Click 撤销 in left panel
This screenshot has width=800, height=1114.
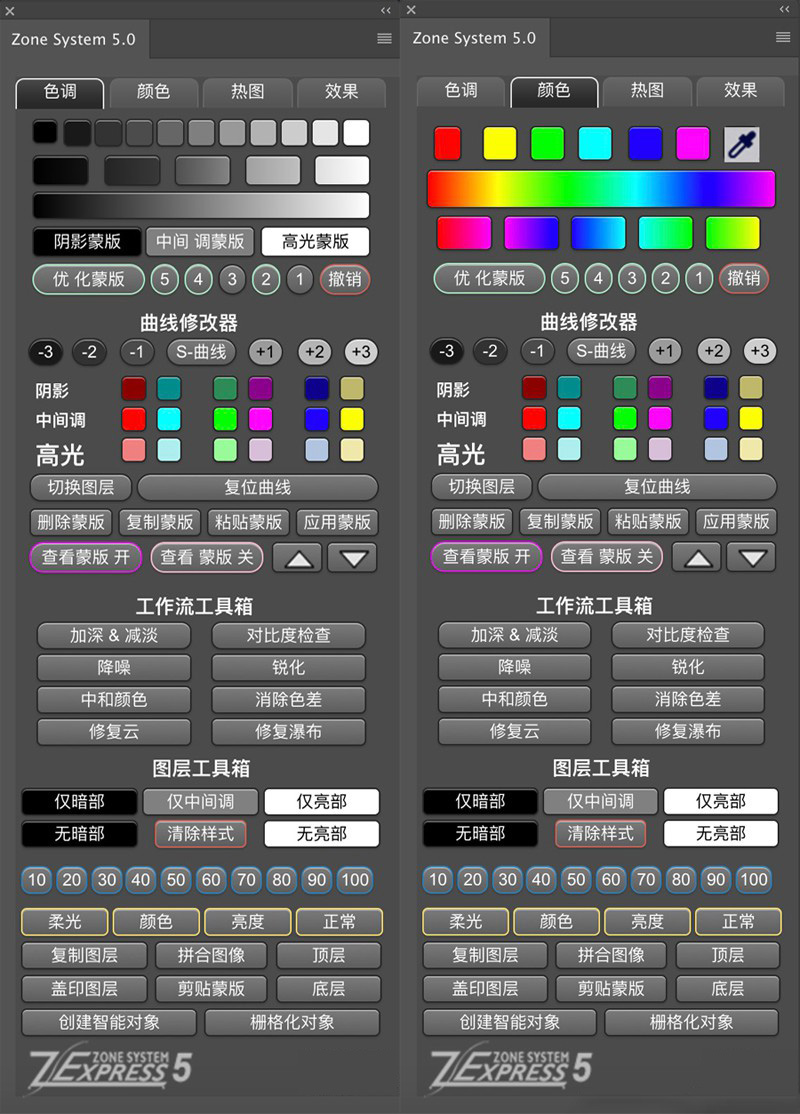345,279
